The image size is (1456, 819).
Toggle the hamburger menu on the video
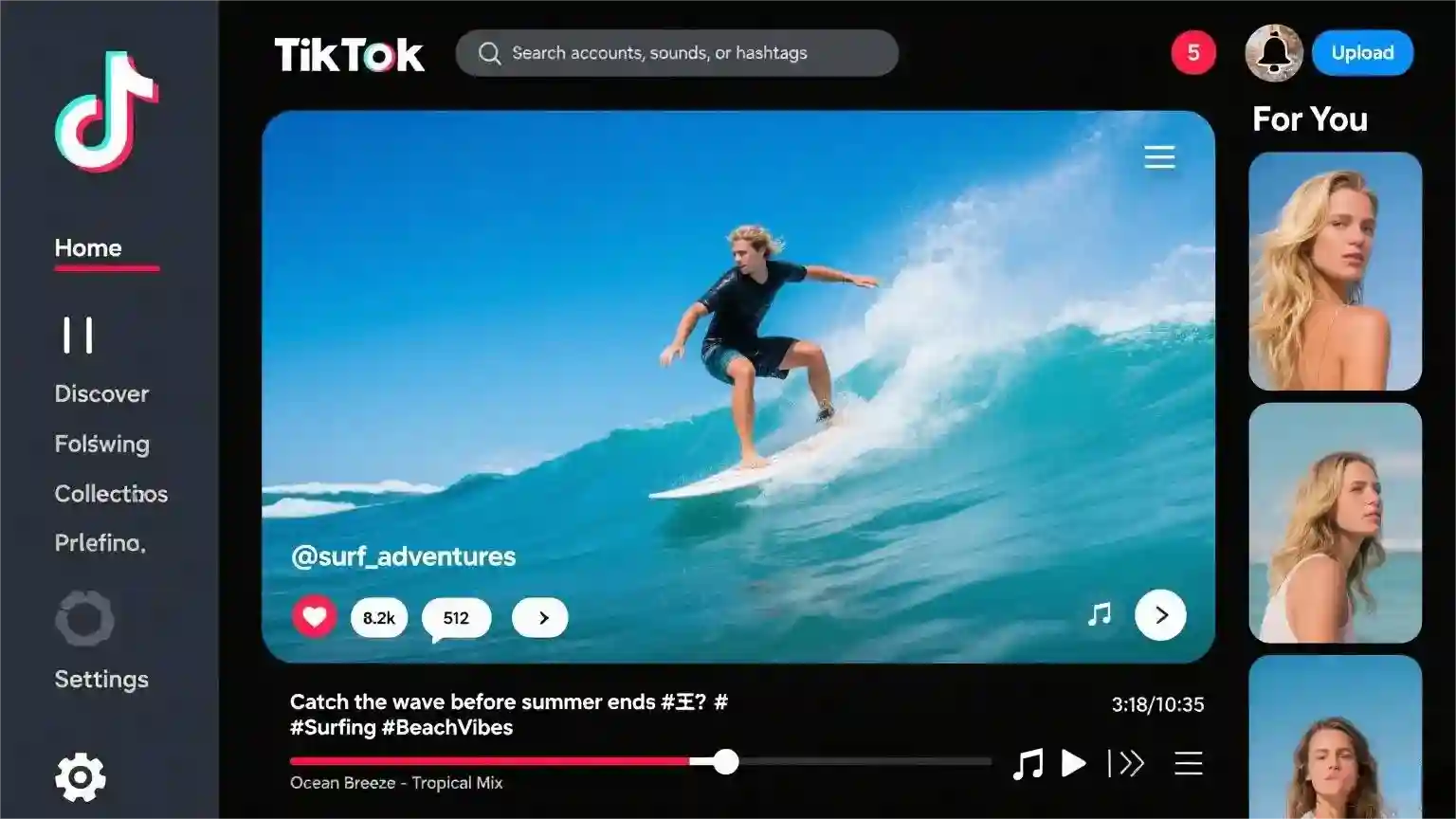[x=1159, y=157]
